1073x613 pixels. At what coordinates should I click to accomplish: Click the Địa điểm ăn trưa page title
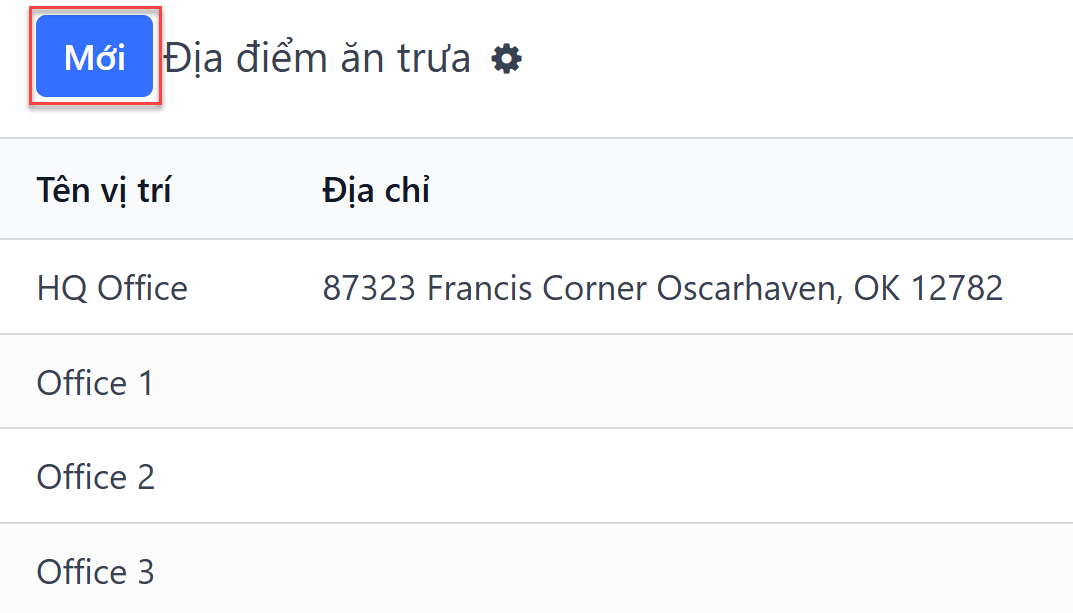(318, 58)
